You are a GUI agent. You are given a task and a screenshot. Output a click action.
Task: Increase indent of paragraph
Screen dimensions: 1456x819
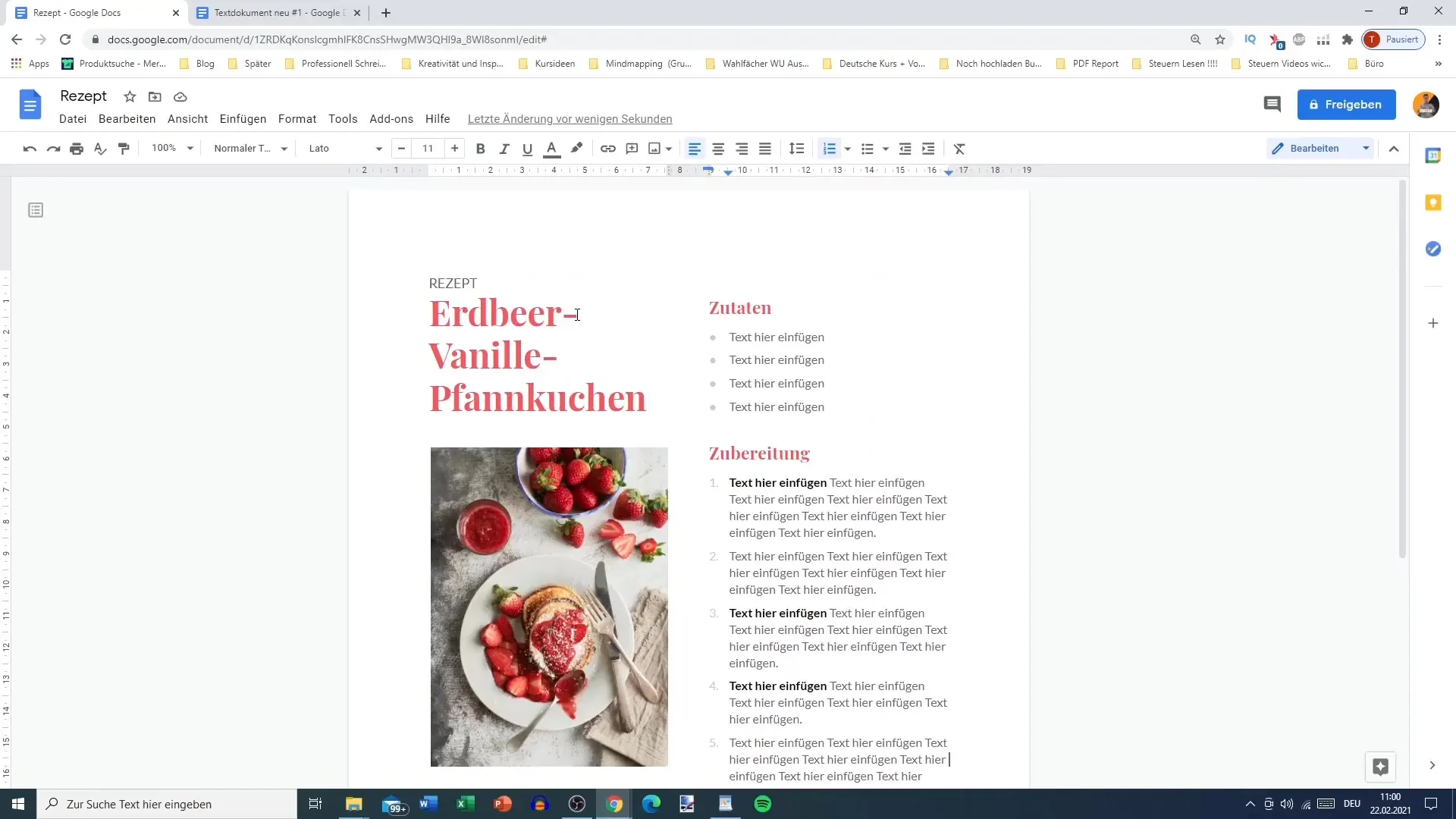tap(928, 149)
